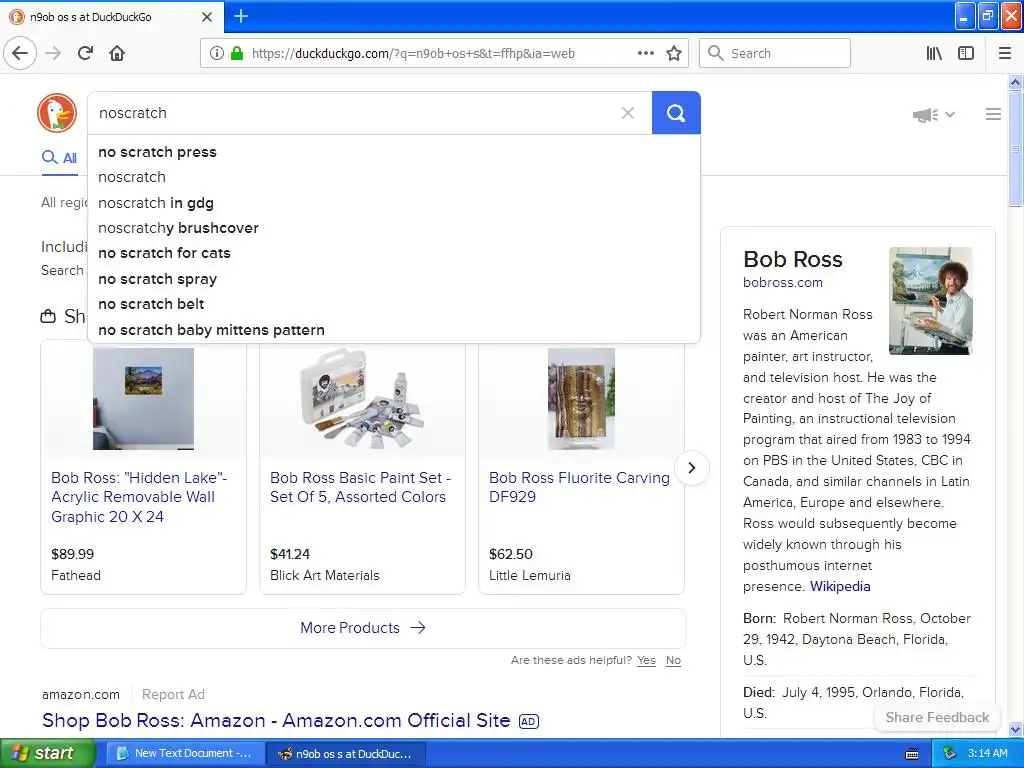
Task: Click the DuckDuckGo duck logo
Action: 57,113
